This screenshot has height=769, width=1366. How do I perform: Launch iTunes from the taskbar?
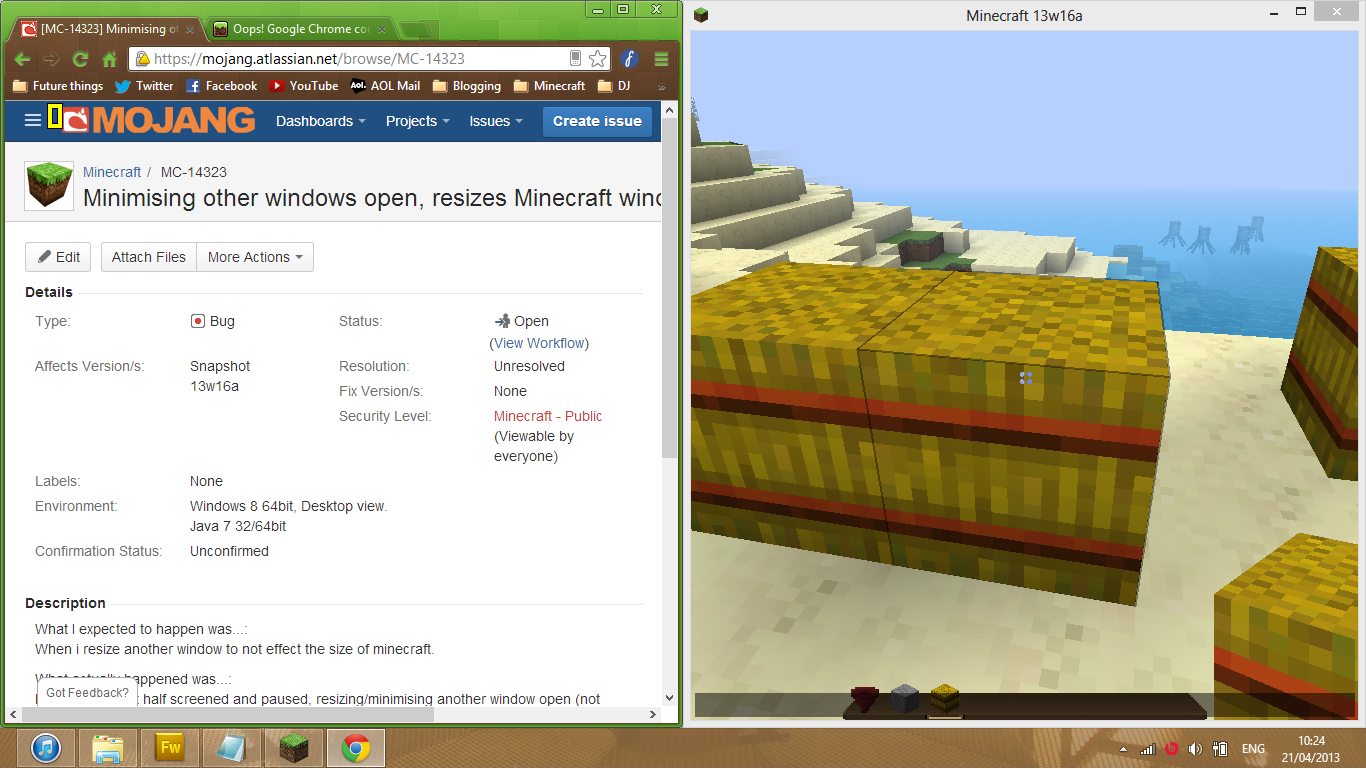(47, 748)
